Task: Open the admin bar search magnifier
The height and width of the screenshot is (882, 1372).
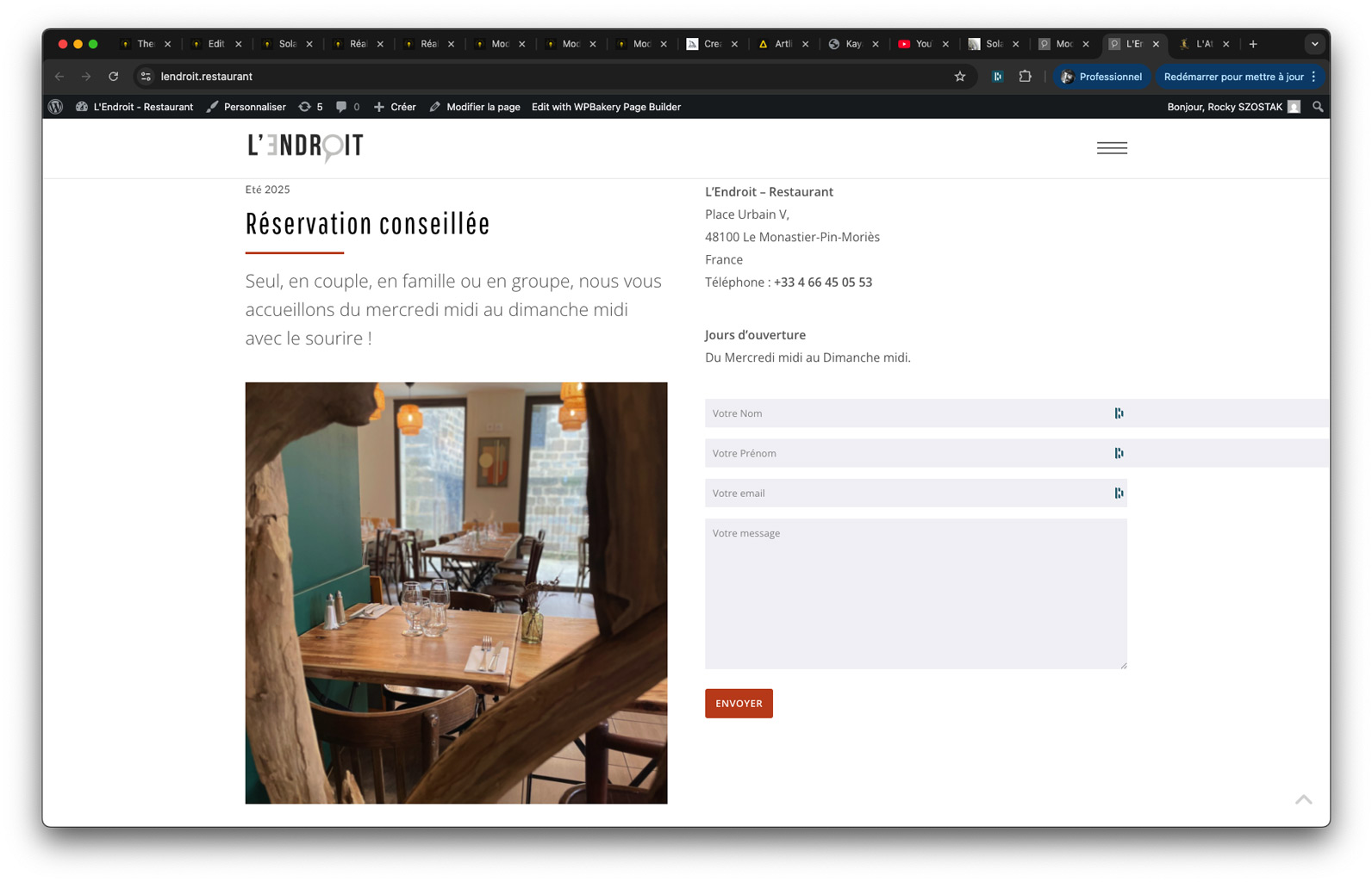Action: 1317,107
